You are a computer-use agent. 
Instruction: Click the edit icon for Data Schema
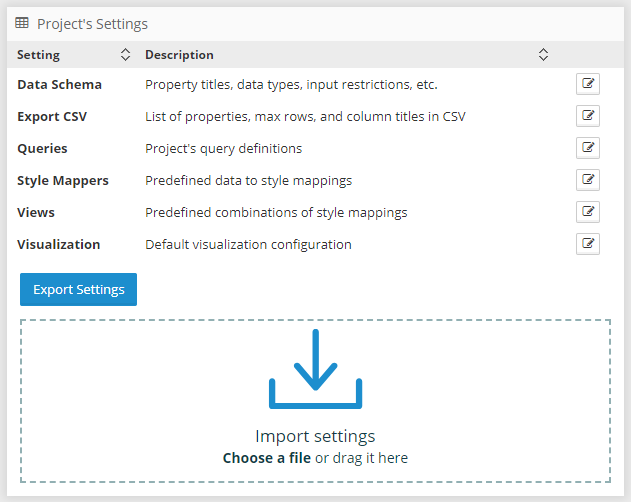588,84
